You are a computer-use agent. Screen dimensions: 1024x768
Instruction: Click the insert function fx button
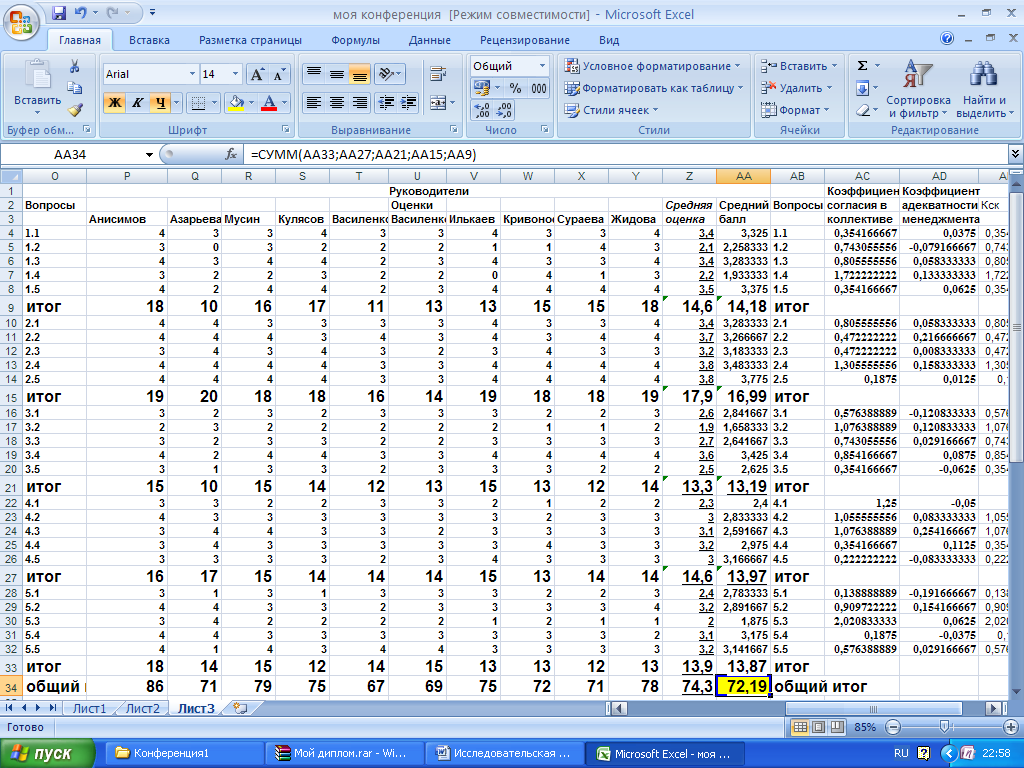[231, 155]
